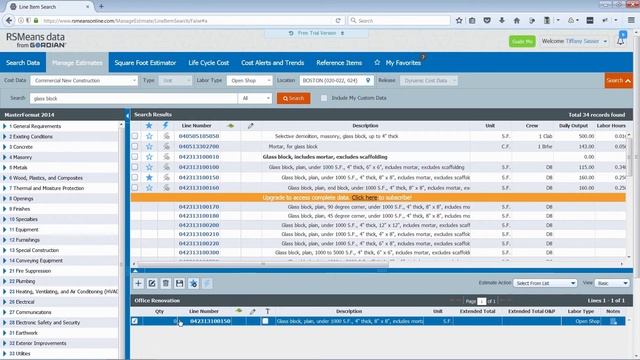Open Cost Alerts and Trends tab
This screenshot has width=640, height=360.
(272, 62)
